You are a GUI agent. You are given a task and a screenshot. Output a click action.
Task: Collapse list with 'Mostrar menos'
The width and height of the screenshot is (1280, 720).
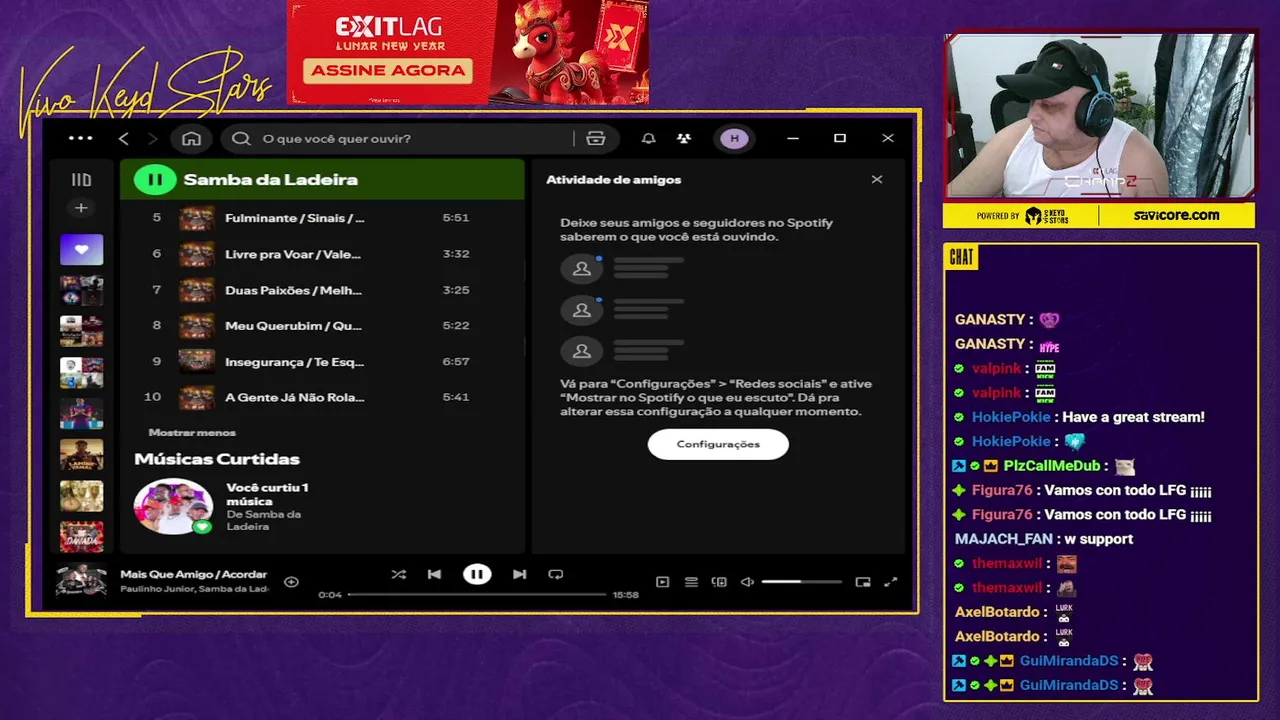tap(192, 433)
